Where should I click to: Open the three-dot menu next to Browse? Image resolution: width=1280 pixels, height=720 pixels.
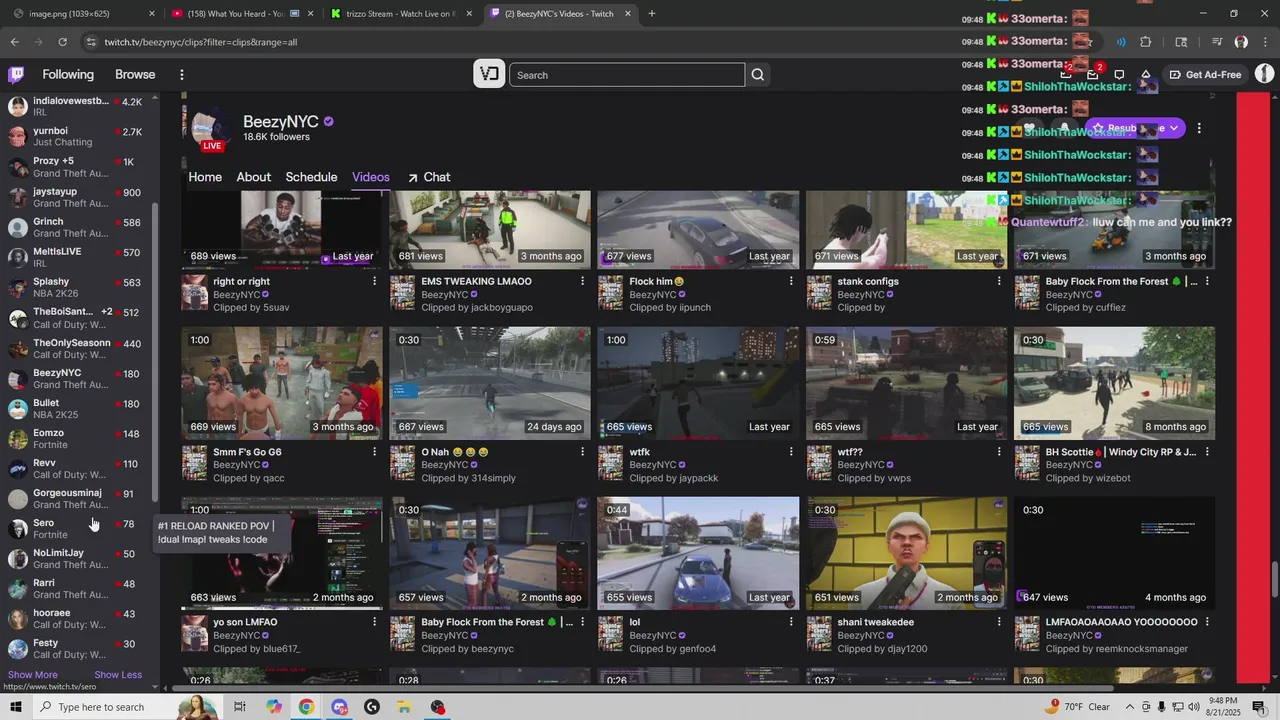point(181,75)
